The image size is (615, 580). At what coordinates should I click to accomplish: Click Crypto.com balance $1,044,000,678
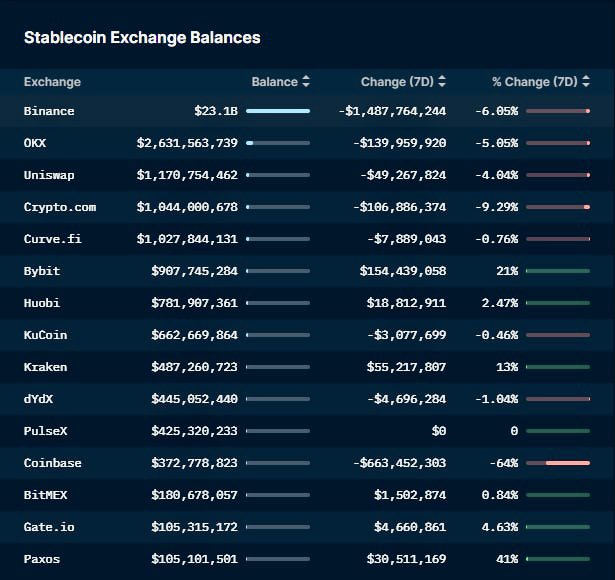point(187,207)
